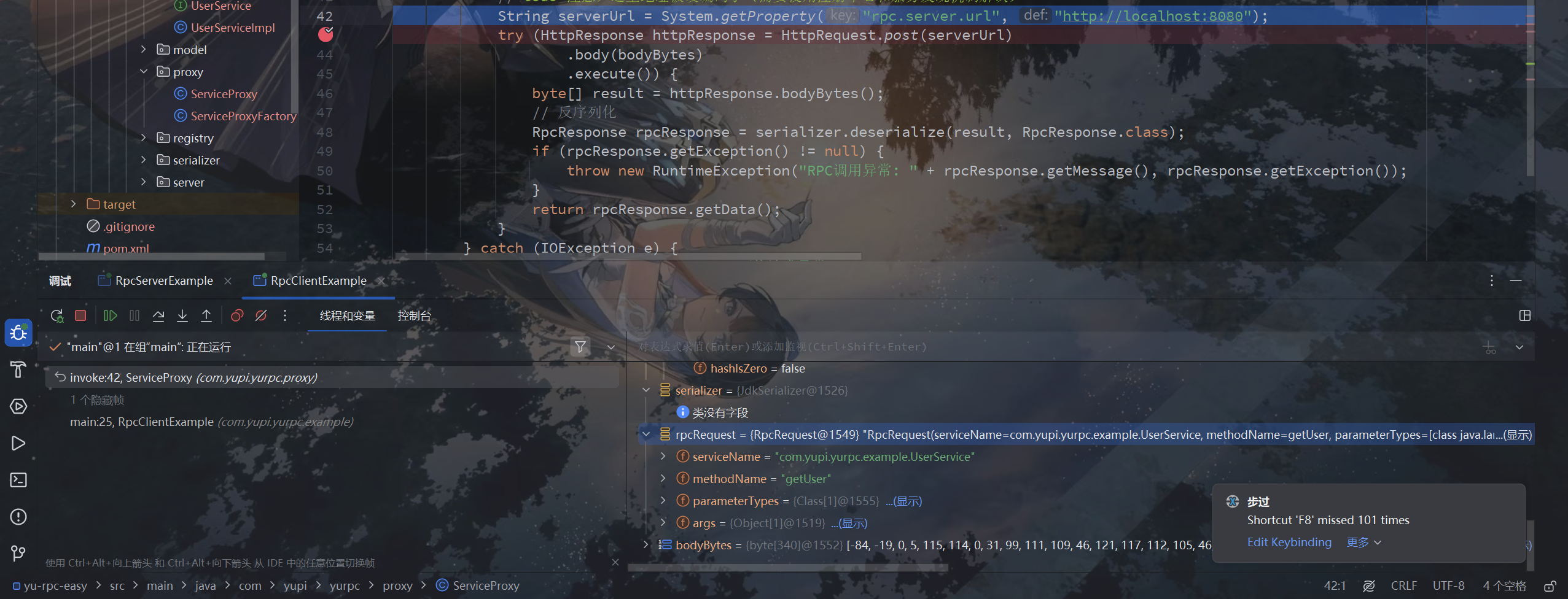Viewport: 1568px width, 599px height.
Task: Open the Build tool window
Action: 18,370
